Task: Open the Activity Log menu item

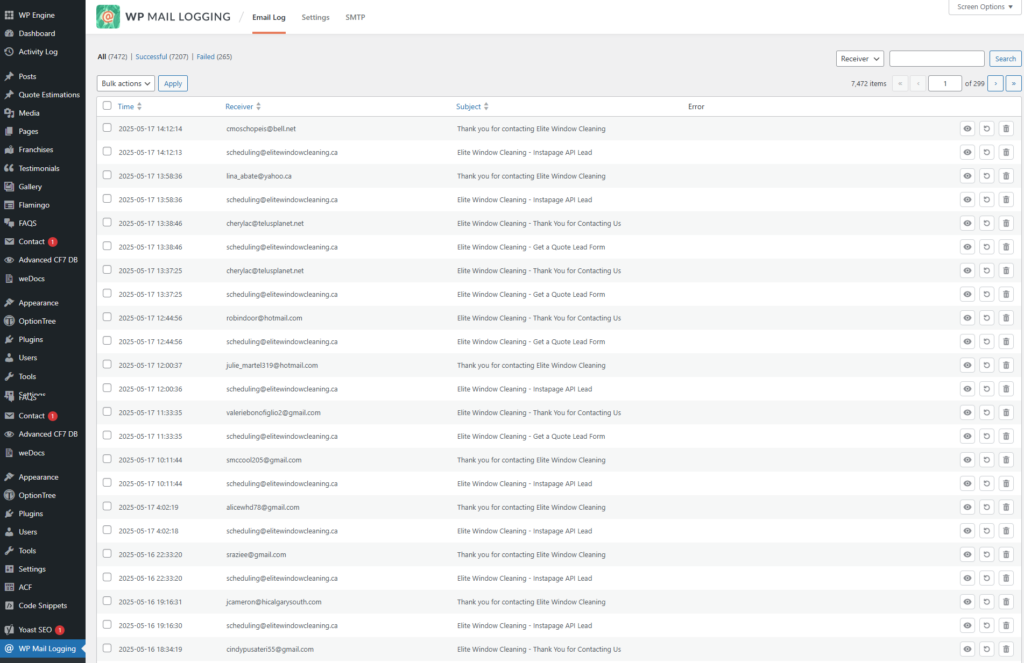Action: pyautogui.click(x=38, y=52)
